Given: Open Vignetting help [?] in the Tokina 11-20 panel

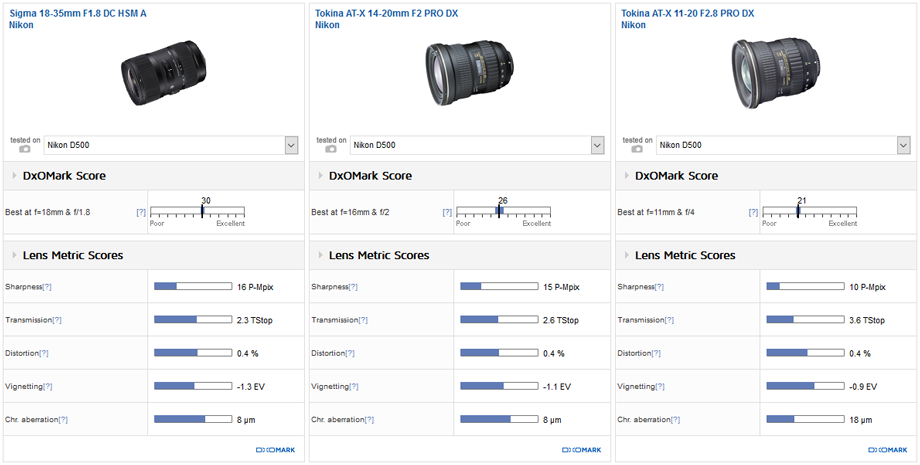Looking at the screenshot, I should pyautogui.click(x=660, y=386).
